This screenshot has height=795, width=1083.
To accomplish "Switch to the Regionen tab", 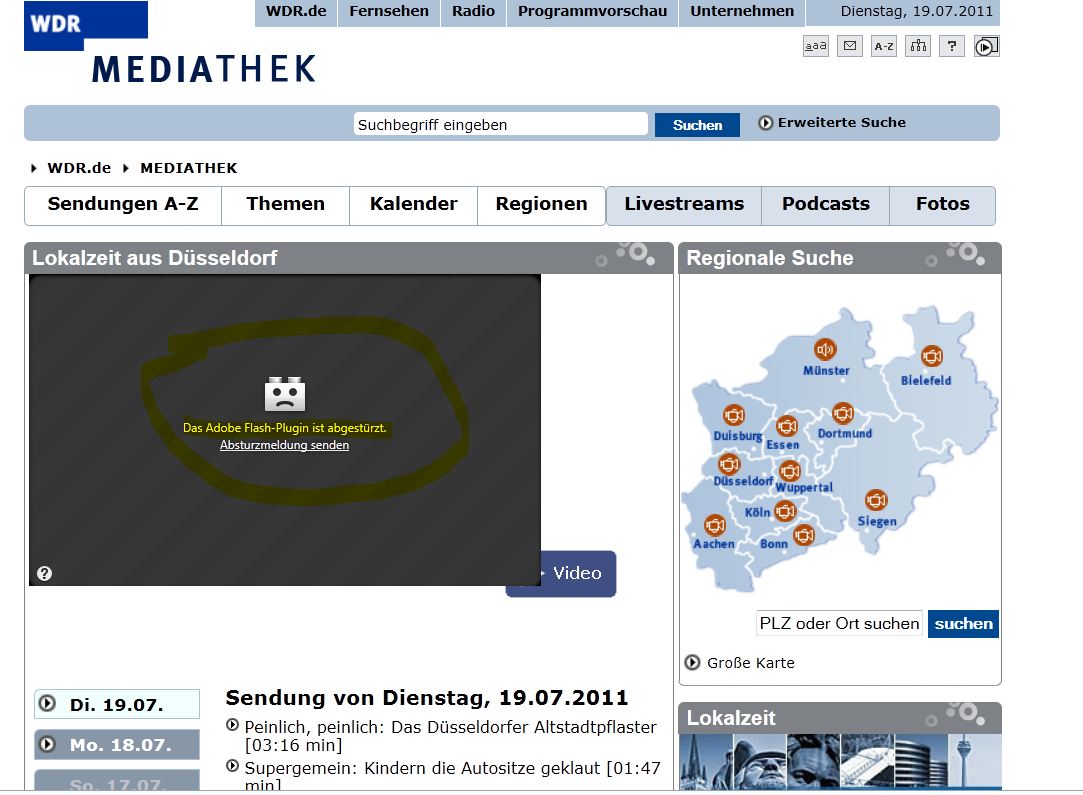I will click(542, 205).
